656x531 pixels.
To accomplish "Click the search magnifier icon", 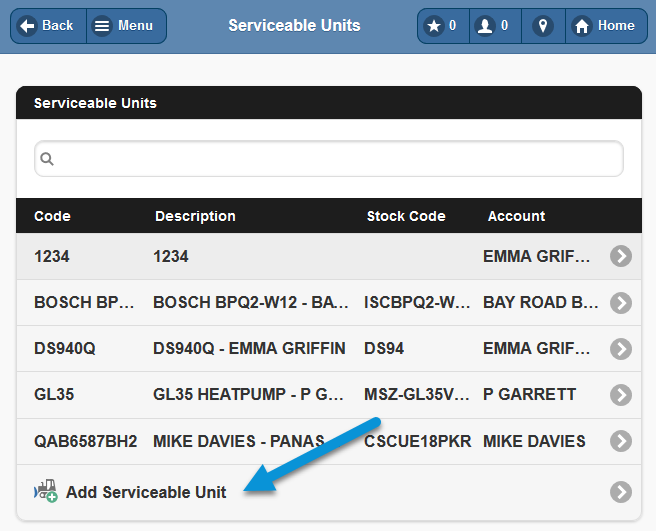I will coord(47,159).
